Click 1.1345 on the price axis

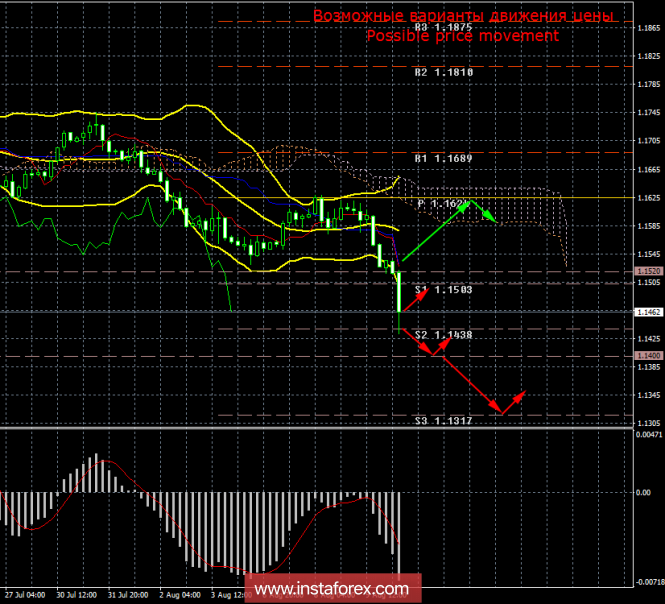coord(649,395)
